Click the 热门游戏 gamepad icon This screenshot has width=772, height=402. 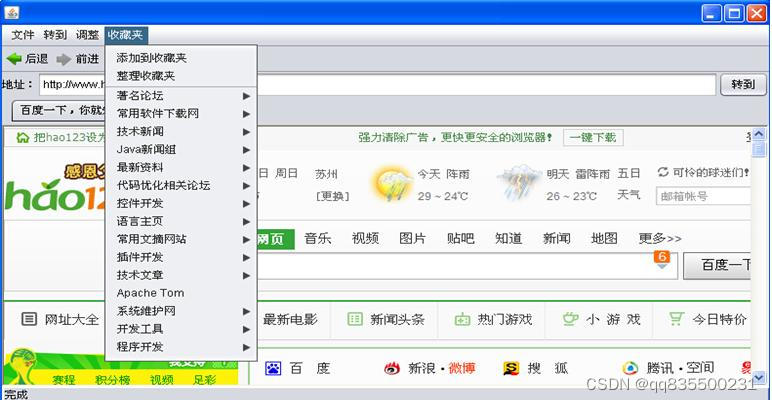(x=462, y=320)
